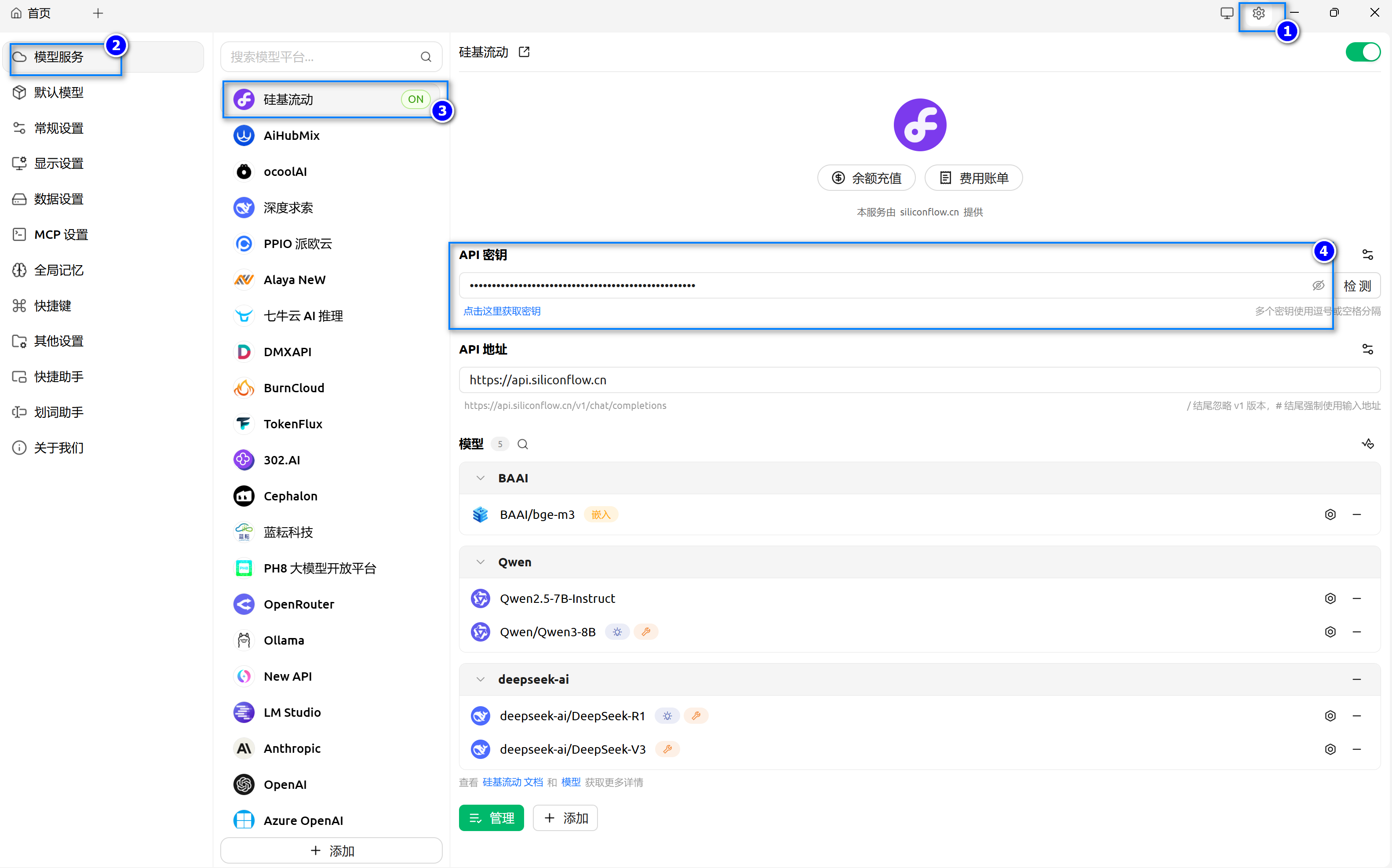1392x868 pixels.
Task: Select the LM Studio provider
Action: click(331, 712)
